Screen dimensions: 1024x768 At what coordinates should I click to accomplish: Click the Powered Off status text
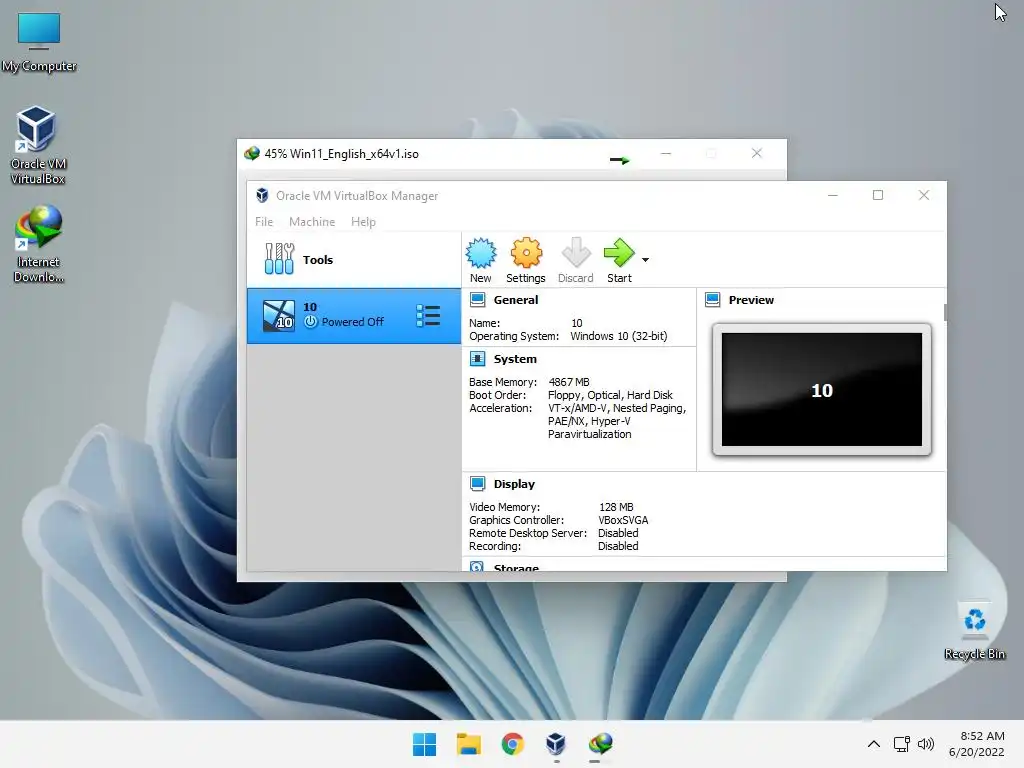(353, 322)
